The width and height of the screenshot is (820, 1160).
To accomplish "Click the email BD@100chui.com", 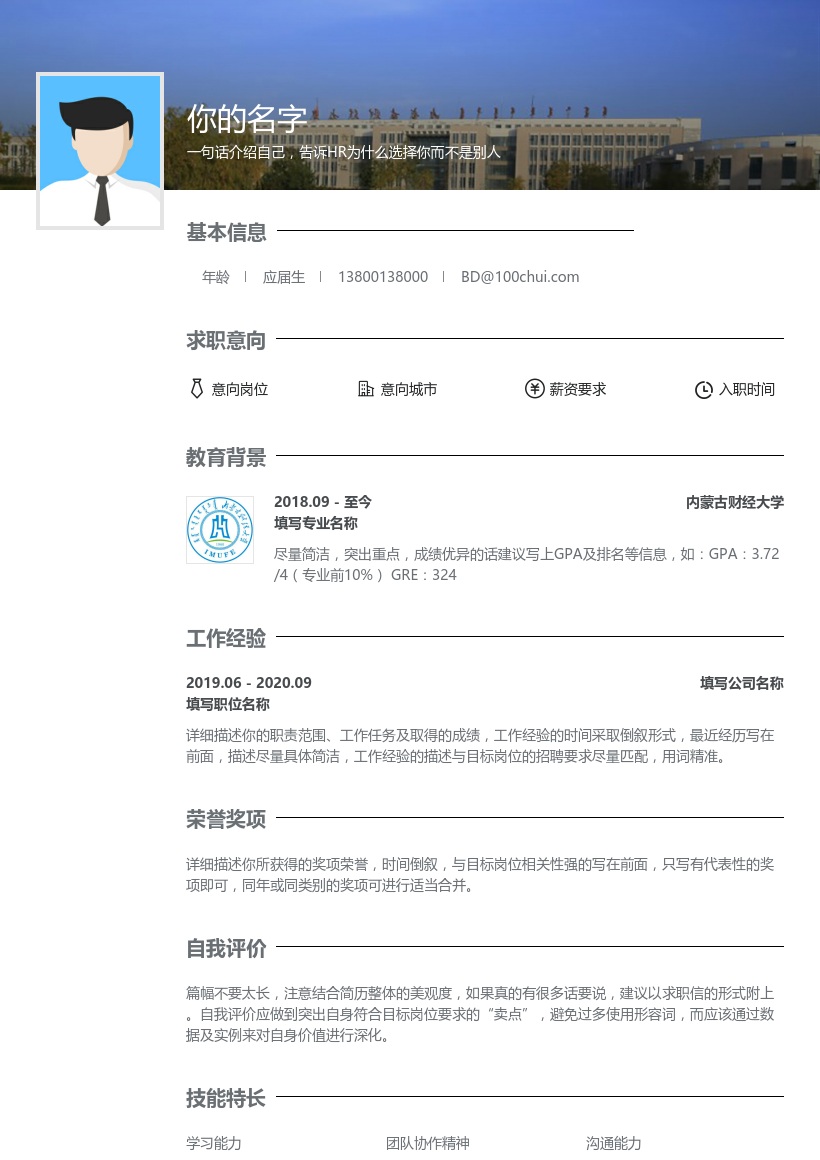I will 520,277.
